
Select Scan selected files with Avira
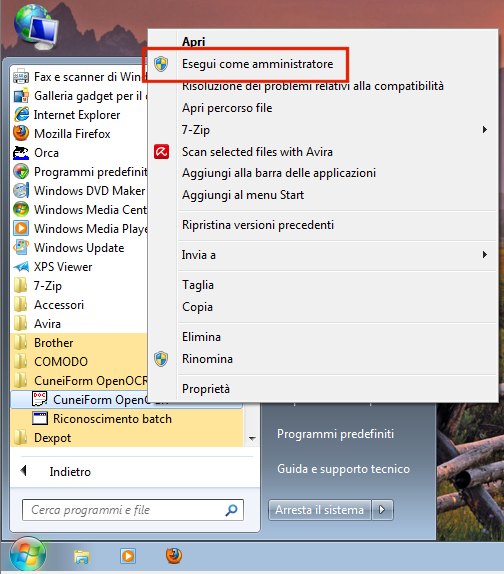coord(257,152)
